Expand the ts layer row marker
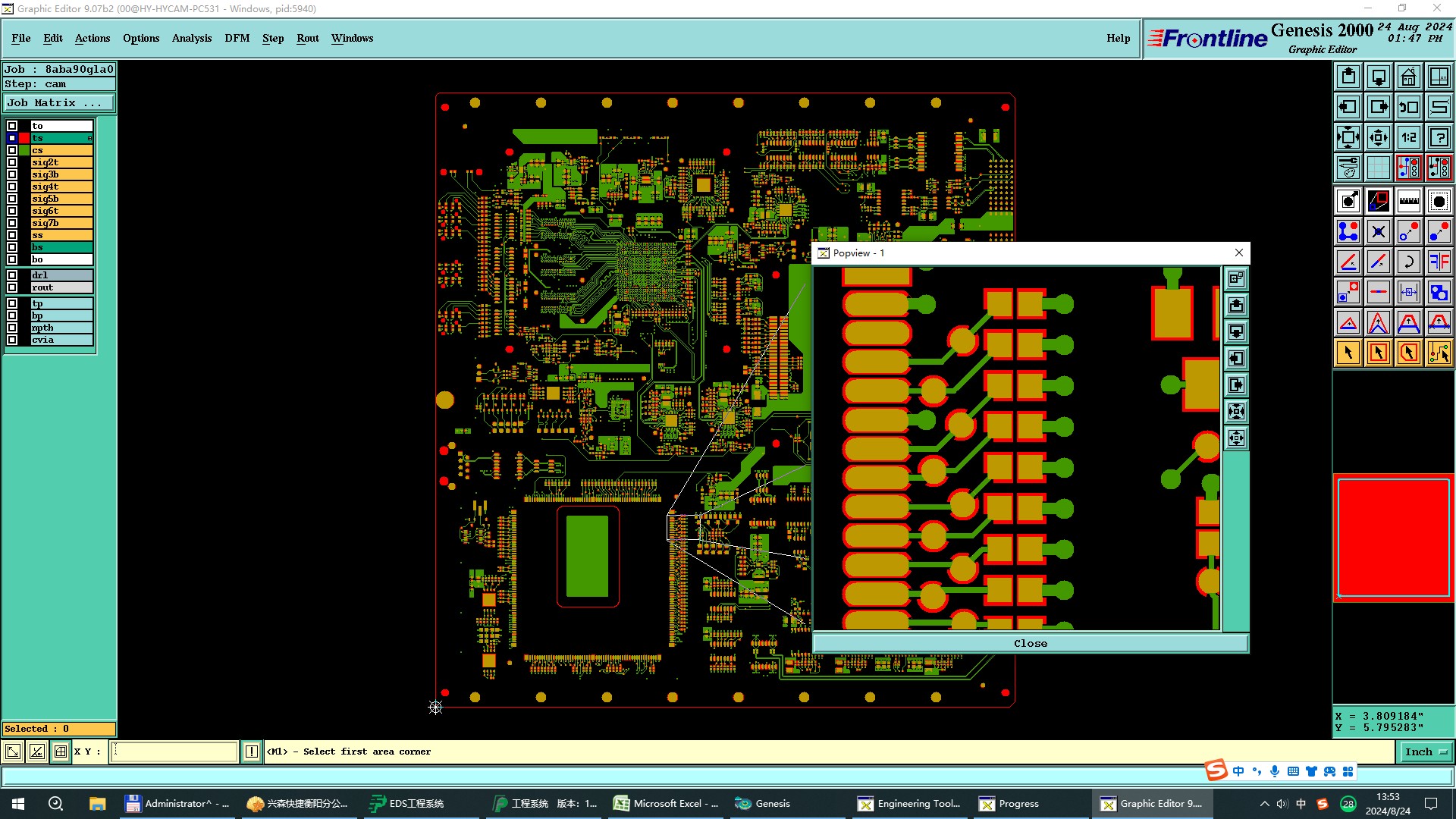The width and height of the screenshot is (1456, 819). tap(89, 138)
